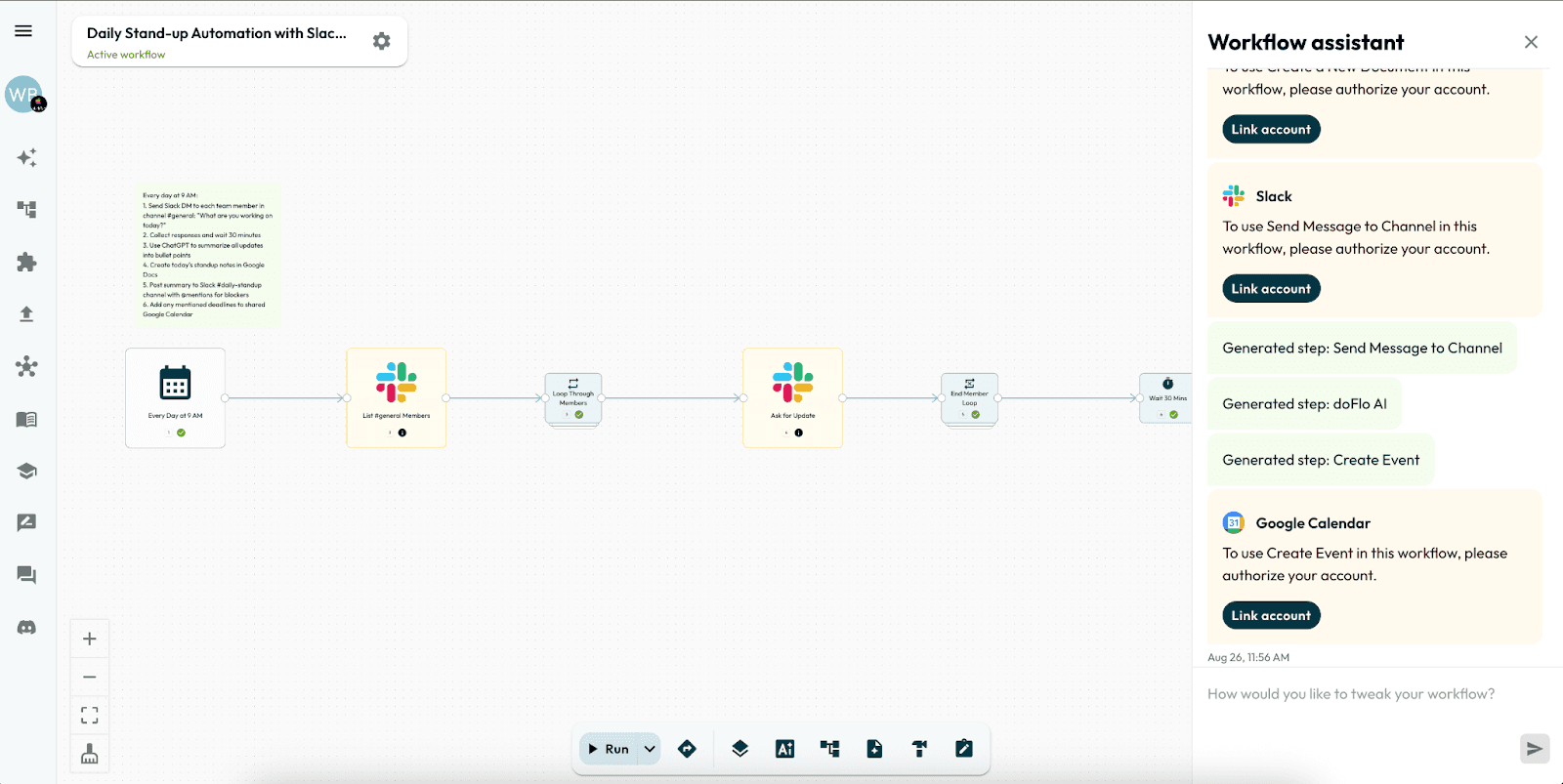Image resolution: width=1563 pixels, height=784 pixels.
Task: Open the hamburger menu at top left
Action: click(x=23, y=31)
